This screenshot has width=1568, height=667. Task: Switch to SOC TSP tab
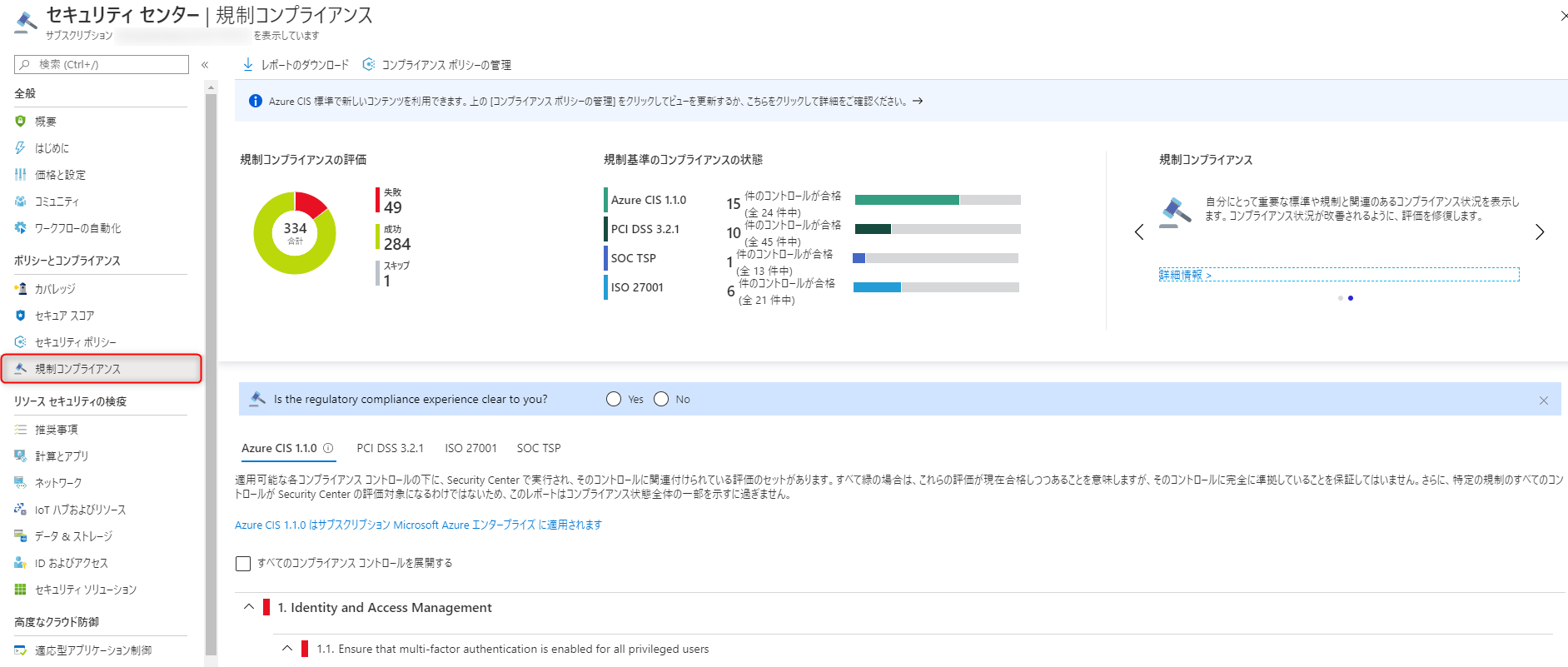pyautogui.click(x=539, y=448)
